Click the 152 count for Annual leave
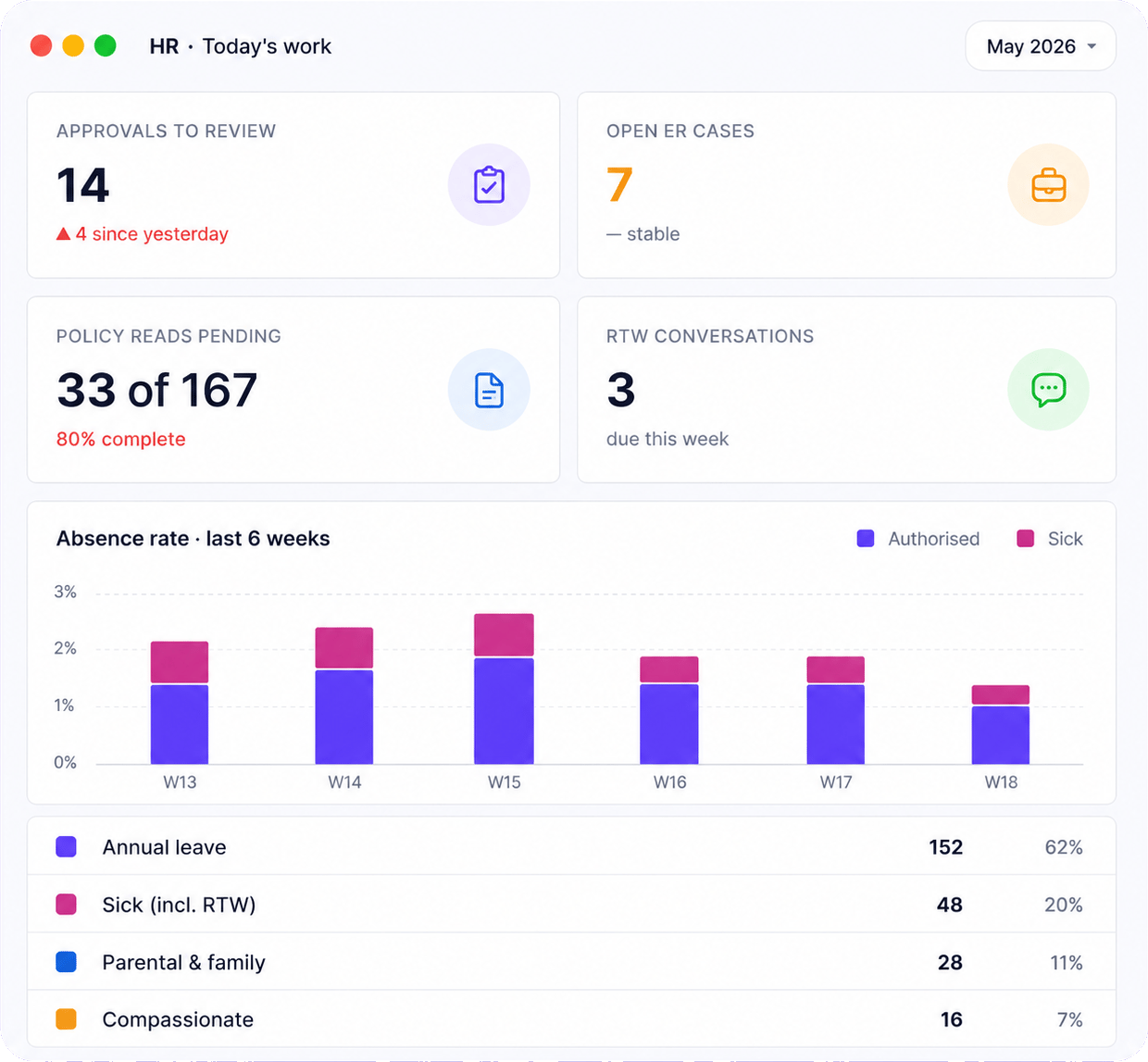The image size is (1148, 1062). point(946,847)
